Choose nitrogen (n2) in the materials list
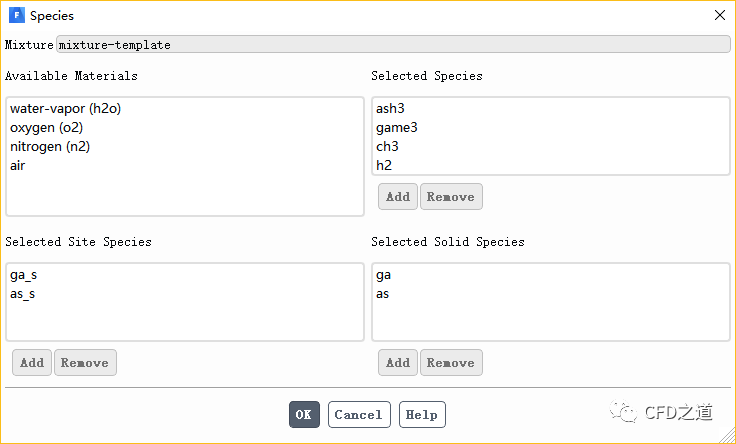The height and width of the screenshot is (444, 736). point(51,147)
